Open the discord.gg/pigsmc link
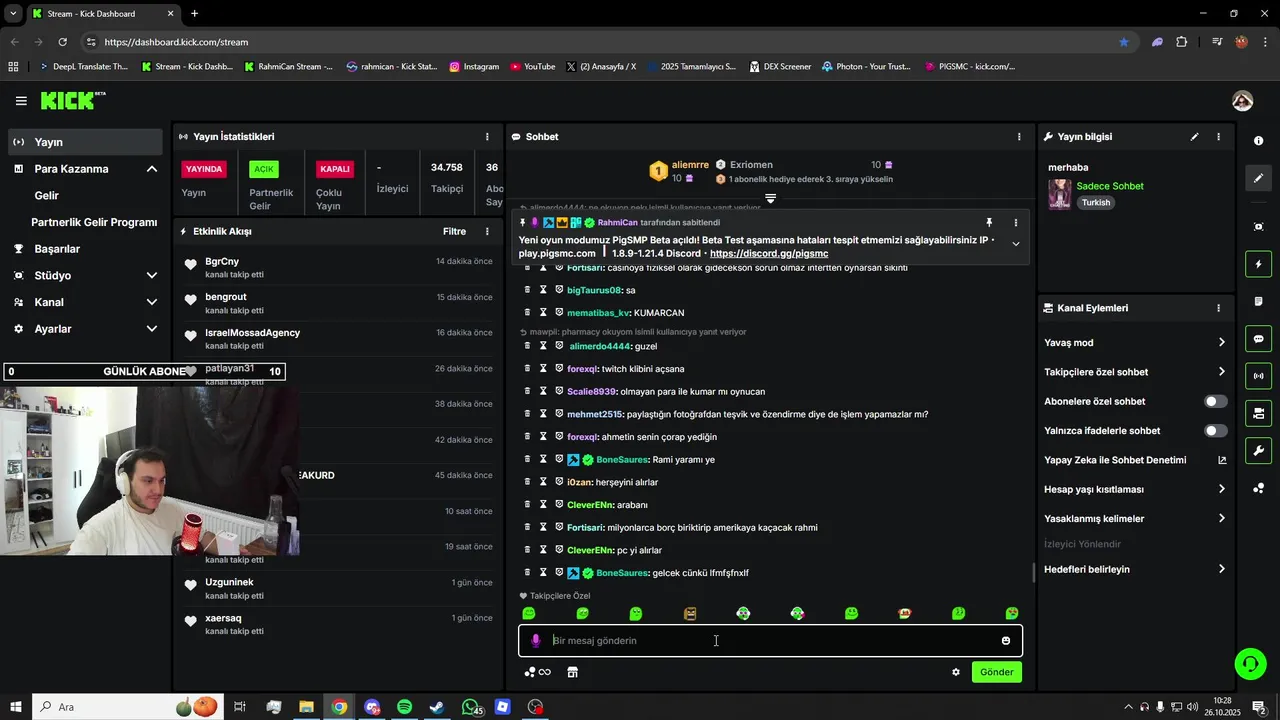 coord(769,254)
